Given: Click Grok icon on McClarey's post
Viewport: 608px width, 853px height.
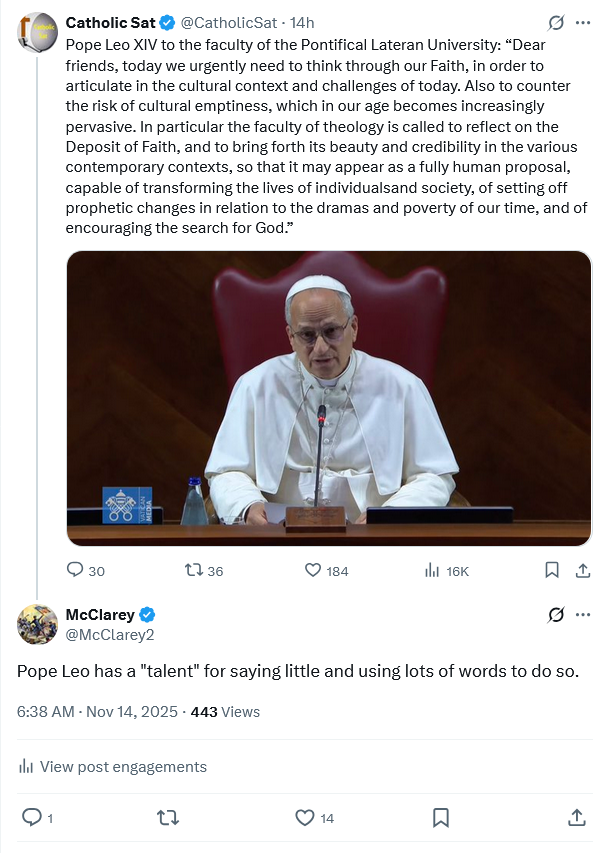Looking at the screenshot, I should [556, 614].
